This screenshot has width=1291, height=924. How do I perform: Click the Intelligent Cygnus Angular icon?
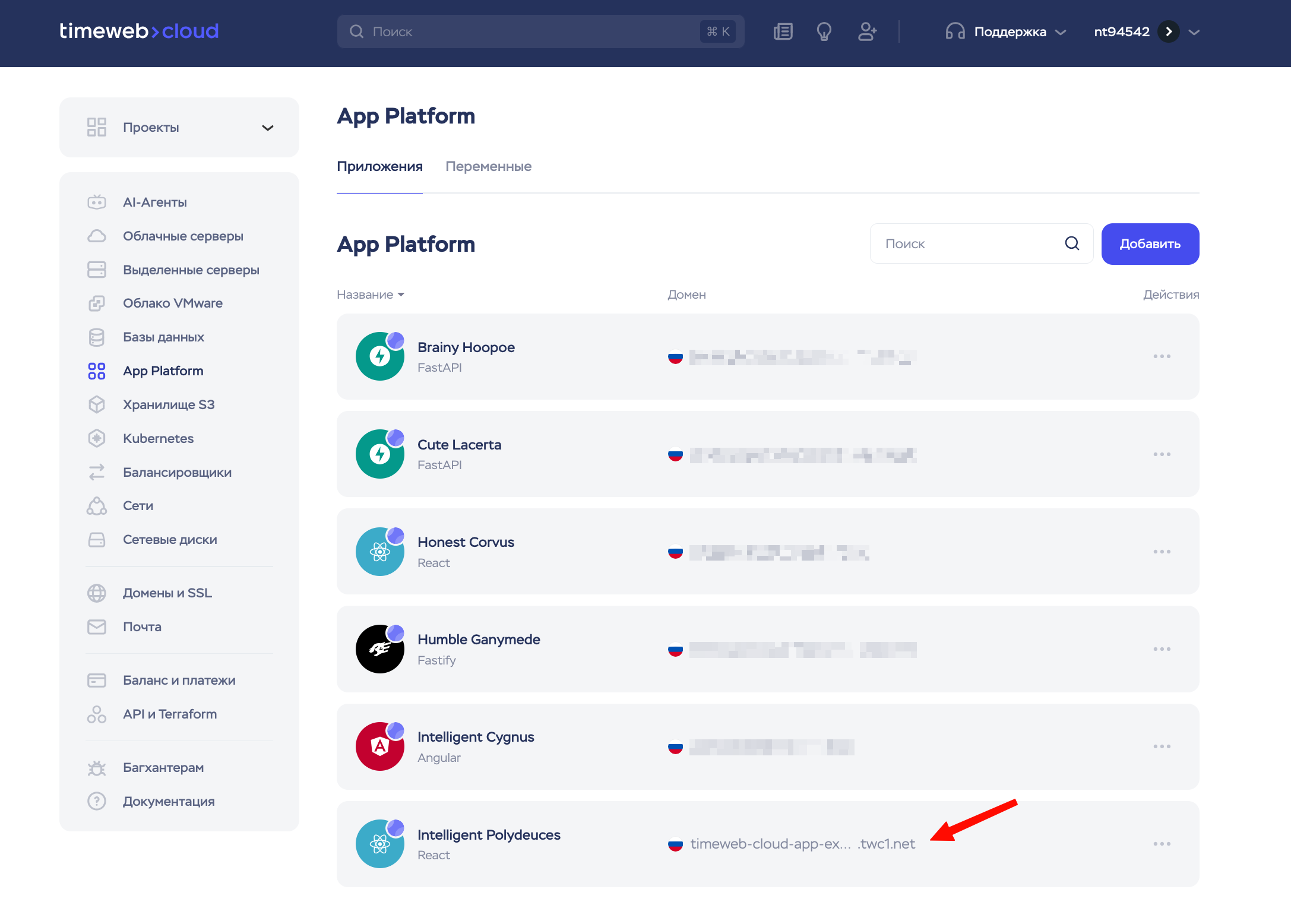pos(380,746)
